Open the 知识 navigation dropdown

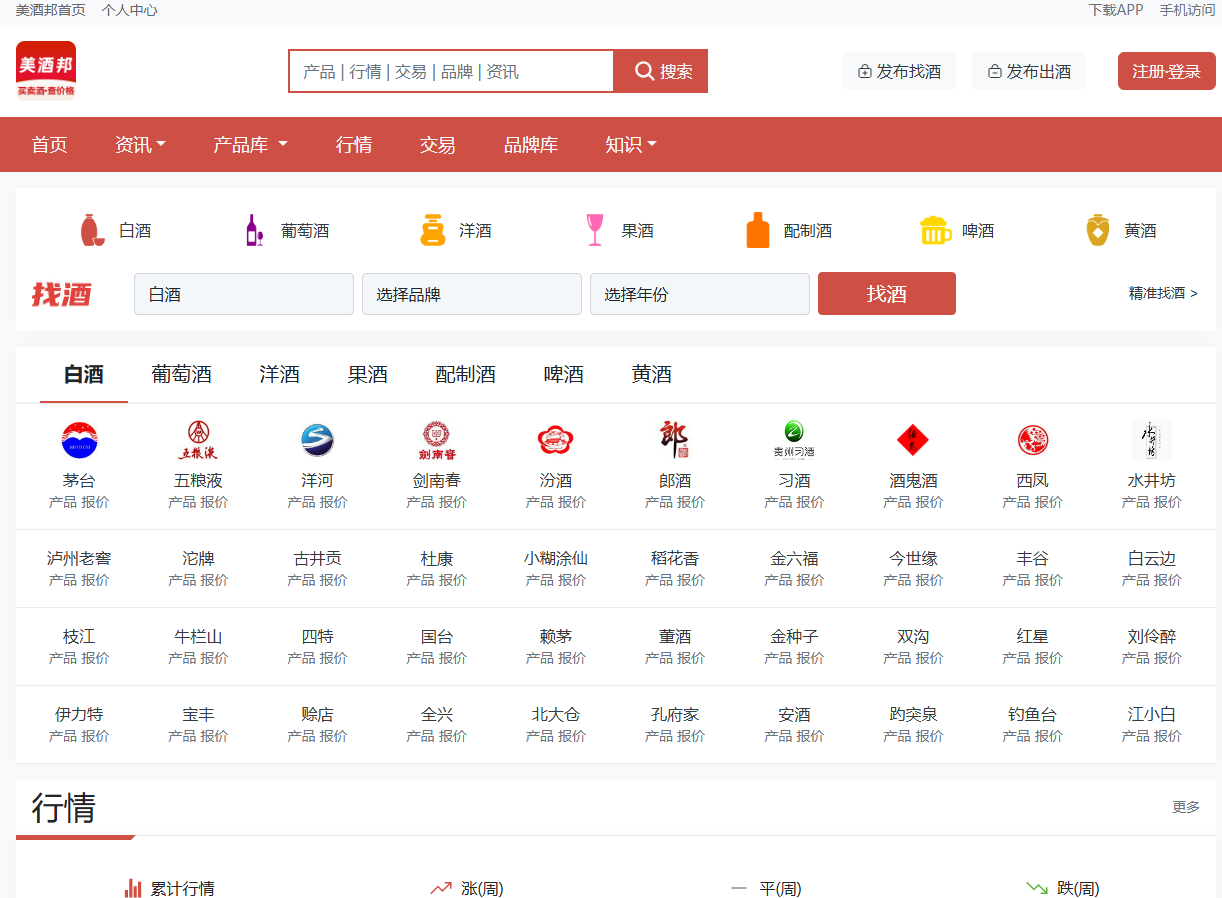[630, 145]
